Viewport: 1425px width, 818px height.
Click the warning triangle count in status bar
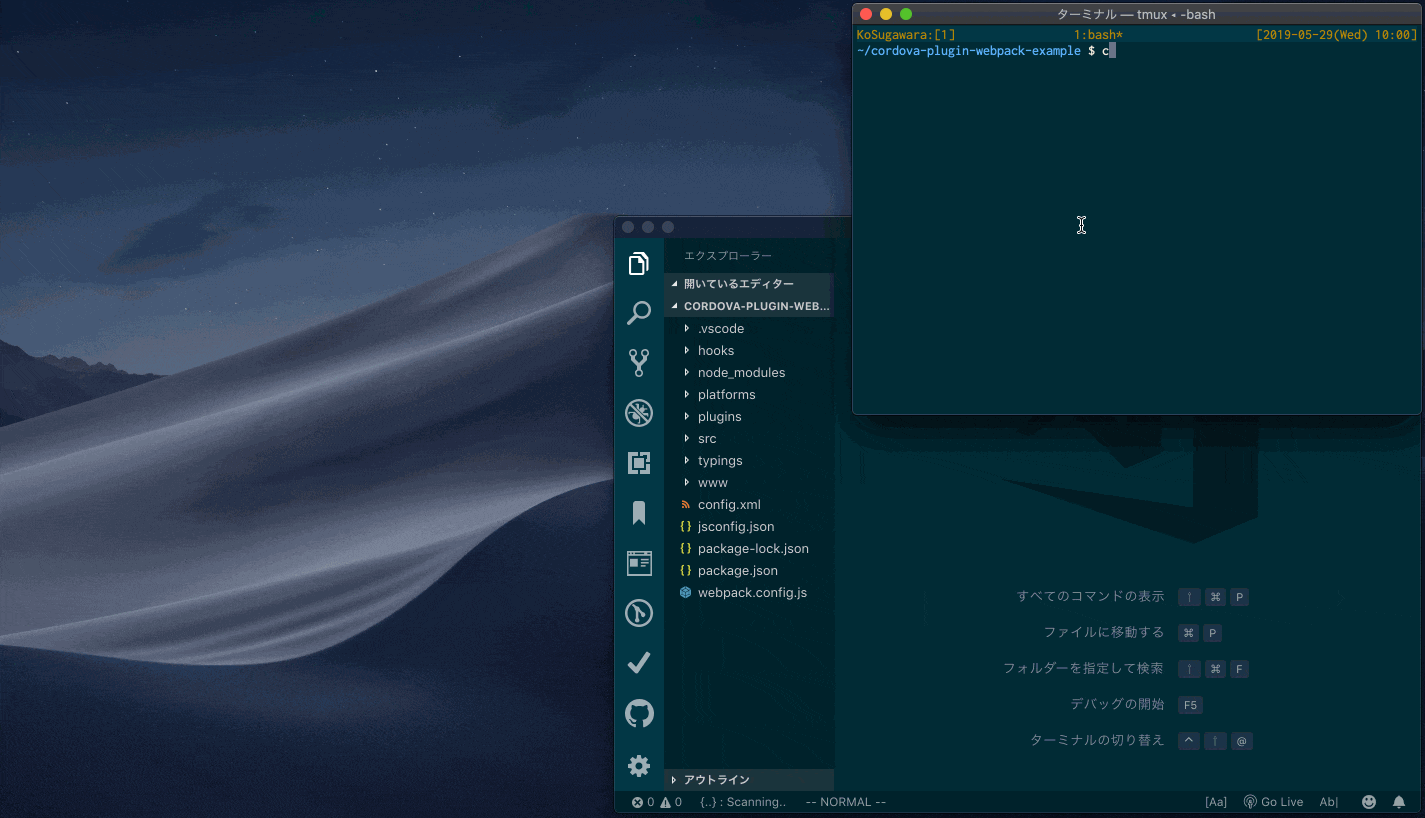pyautogui.click(x=671, y=802)
